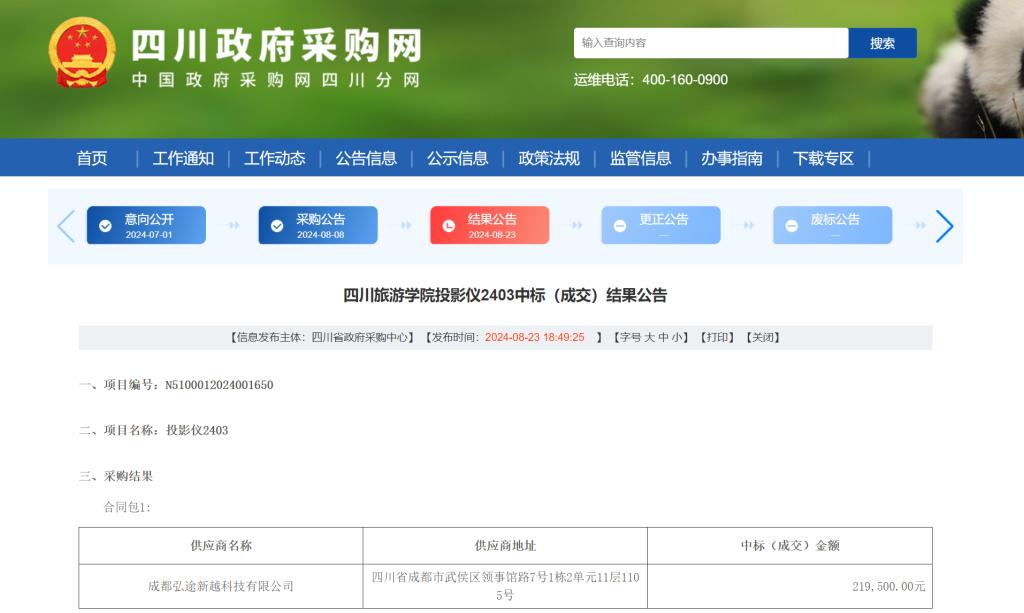Image resolution: width=1024 pixels, height=613 pixels.
Task: Click the minus icon on 更正公告 step
Action: click(x=620, y=226)
